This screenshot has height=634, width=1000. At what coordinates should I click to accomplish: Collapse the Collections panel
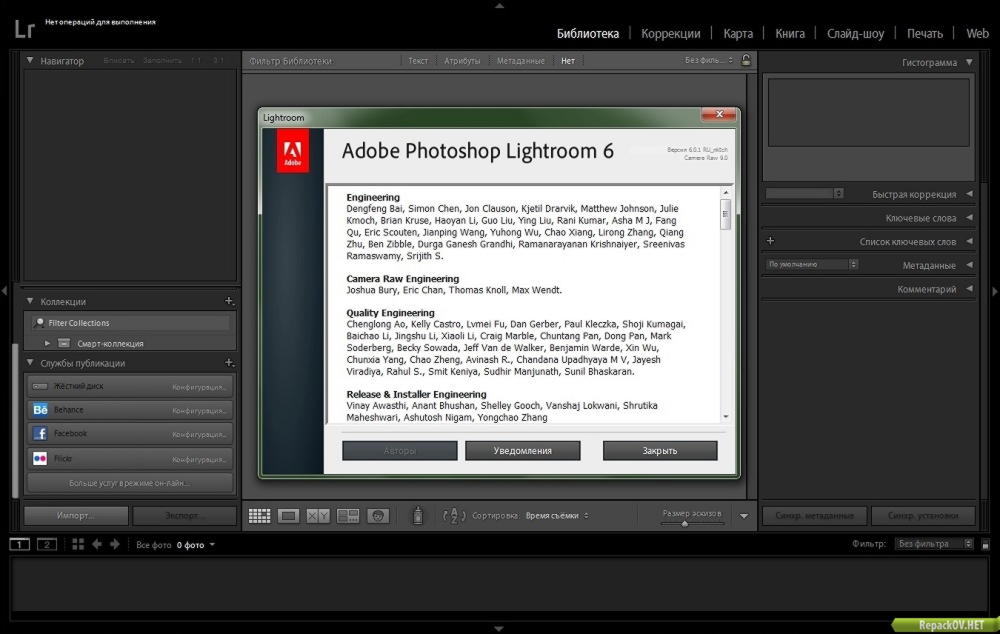point(30,300)
